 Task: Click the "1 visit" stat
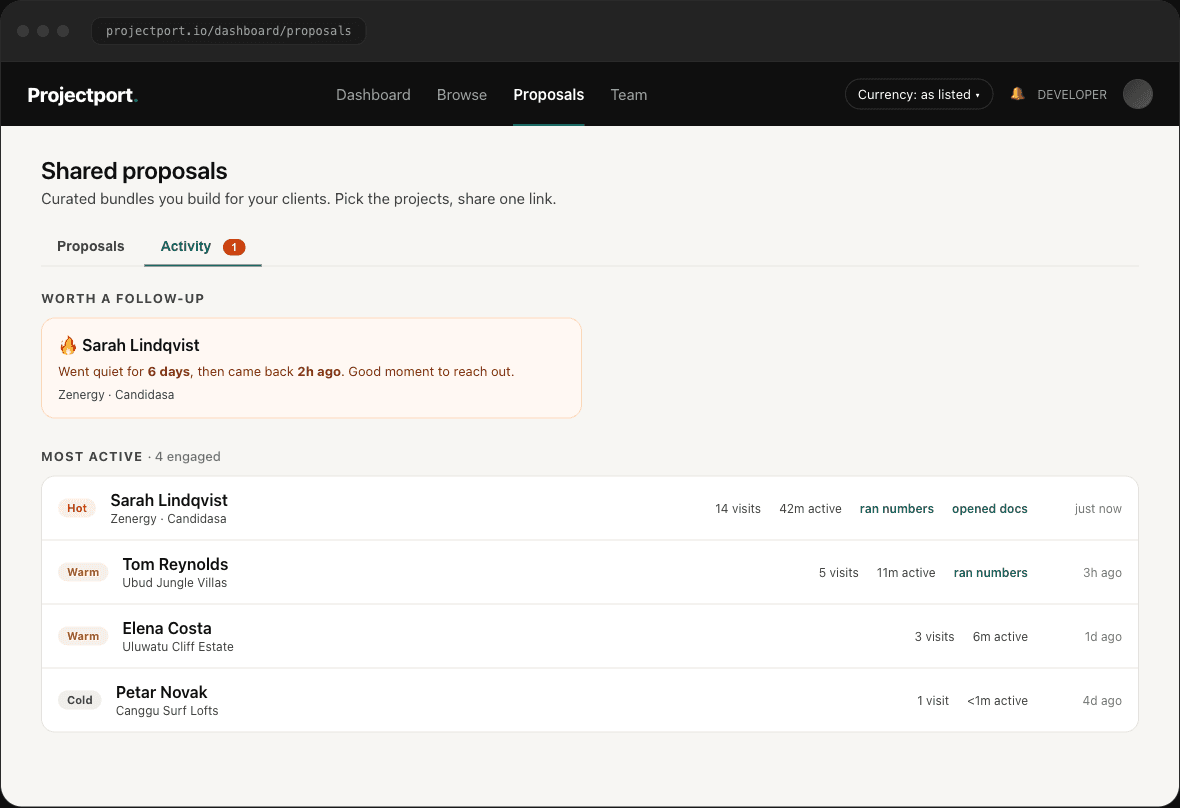coord(932,700)
